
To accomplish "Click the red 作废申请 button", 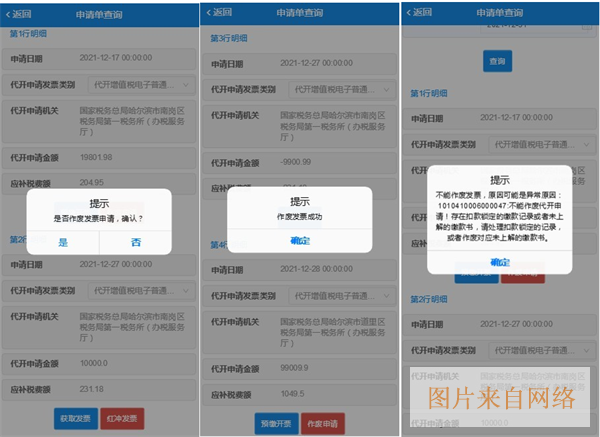I will point(322,422).
